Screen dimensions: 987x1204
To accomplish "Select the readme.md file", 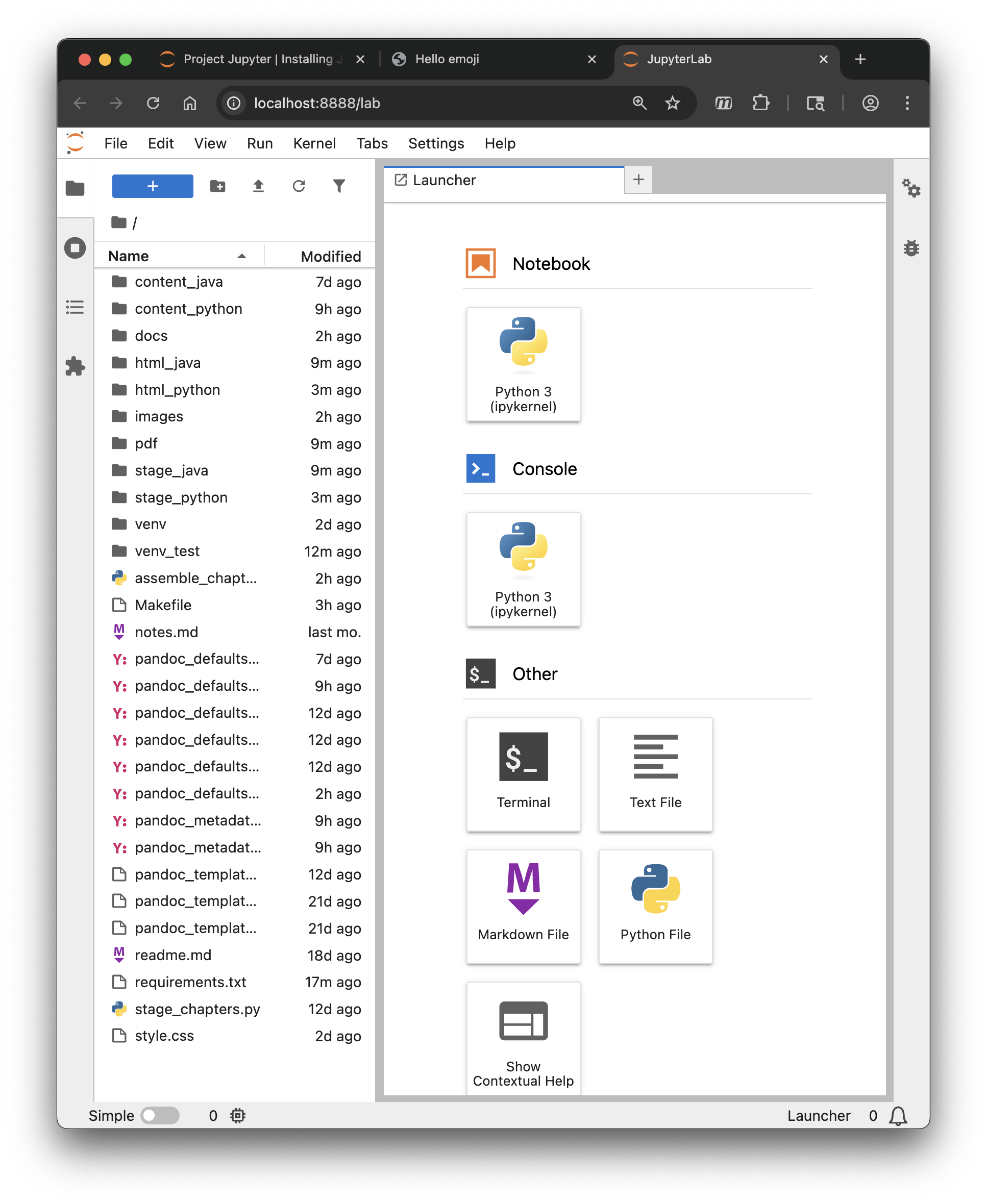I will coord(235,955).
